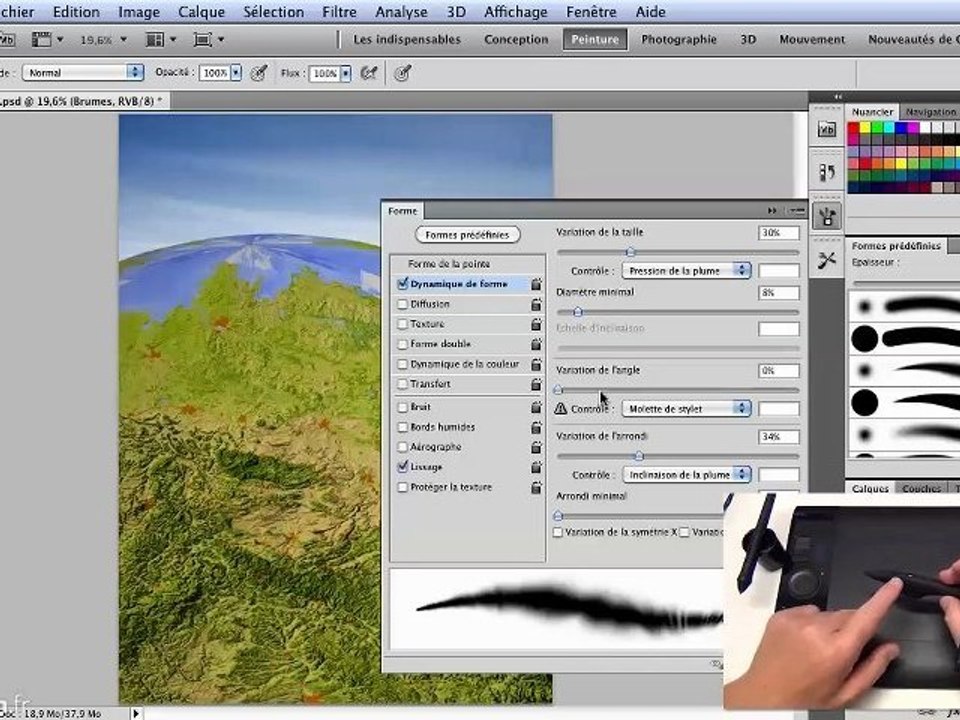Open the Normal blending mode dropdown
Viewport: 960px width, 720px height.
pyautogui.click(x=83, y=73)
